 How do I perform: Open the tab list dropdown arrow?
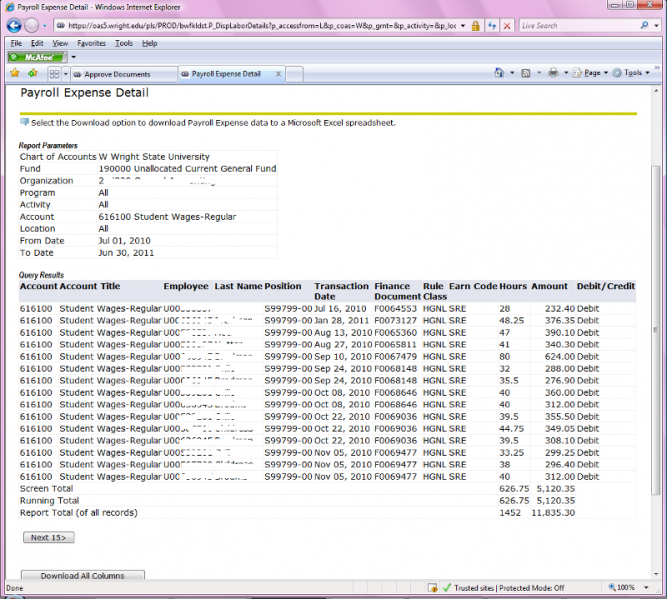coord(66,74)
